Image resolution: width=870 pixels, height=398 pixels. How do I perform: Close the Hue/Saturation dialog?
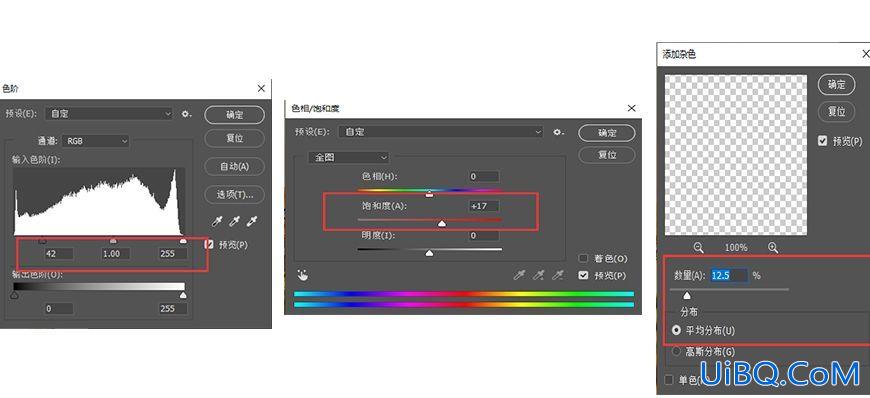click(x=631, y=108)
